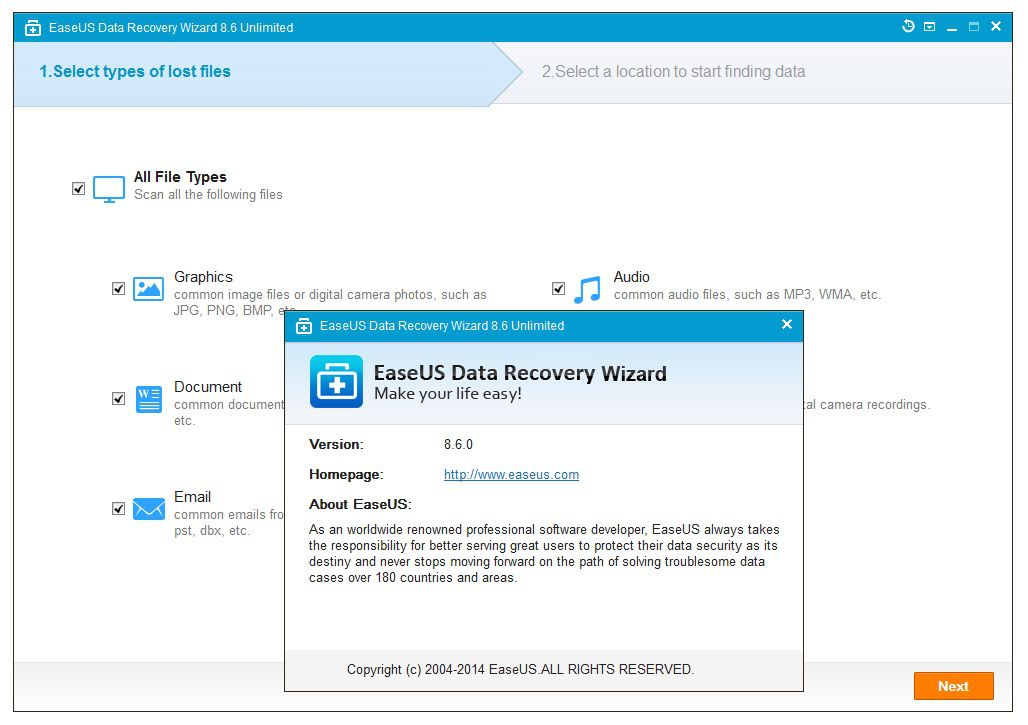Click the 'Audio' label
This screenshot has width=1028, height=725.
pyautogui.click(x=631, y=277)
